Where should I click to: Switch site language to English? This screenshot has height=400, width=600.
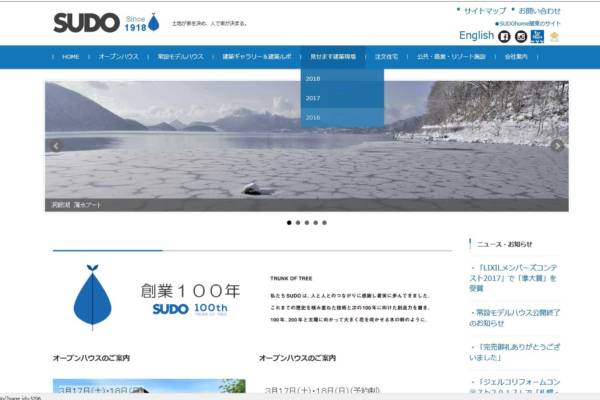(476, 36)
